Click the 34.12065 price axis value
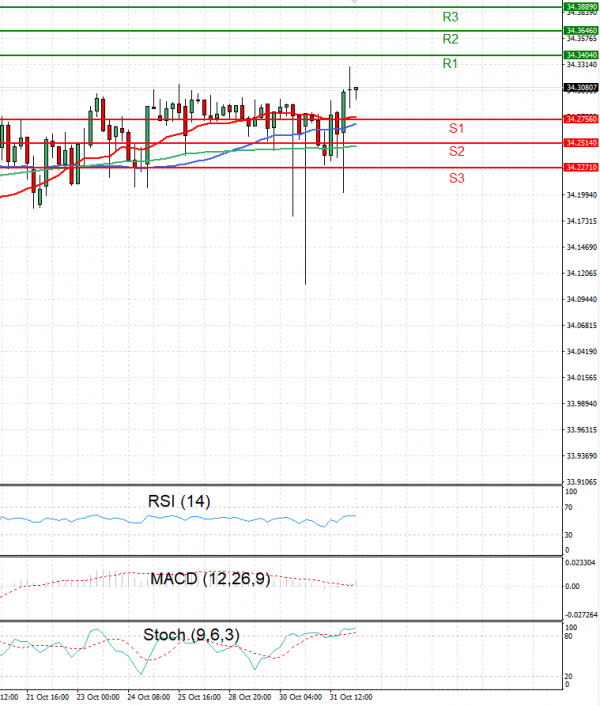Viewport: 600px width, 706px height. pos(582,273)
